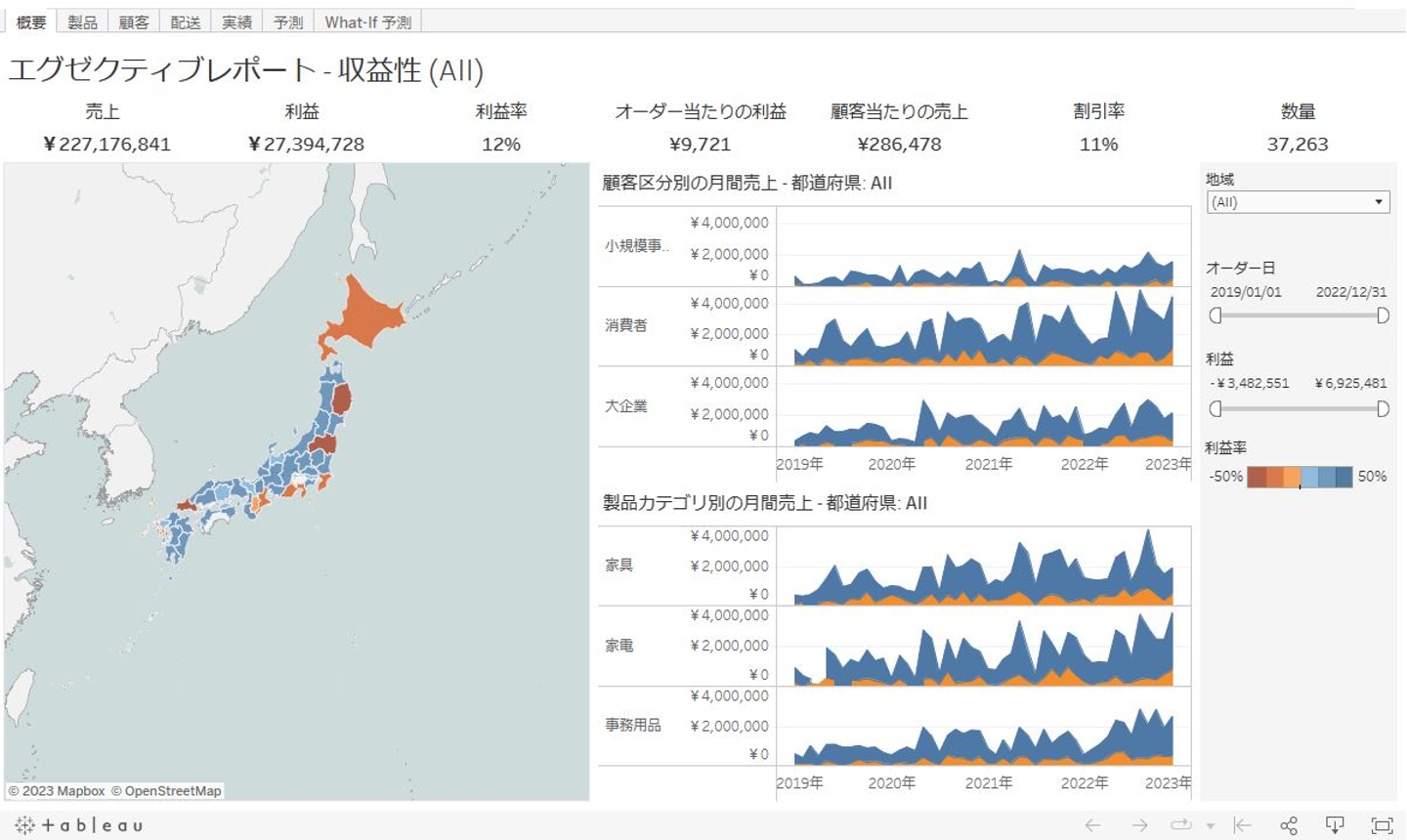
Task: Select Hokkaido on the map
Action: pyautogui.click(x=364, y=315)
